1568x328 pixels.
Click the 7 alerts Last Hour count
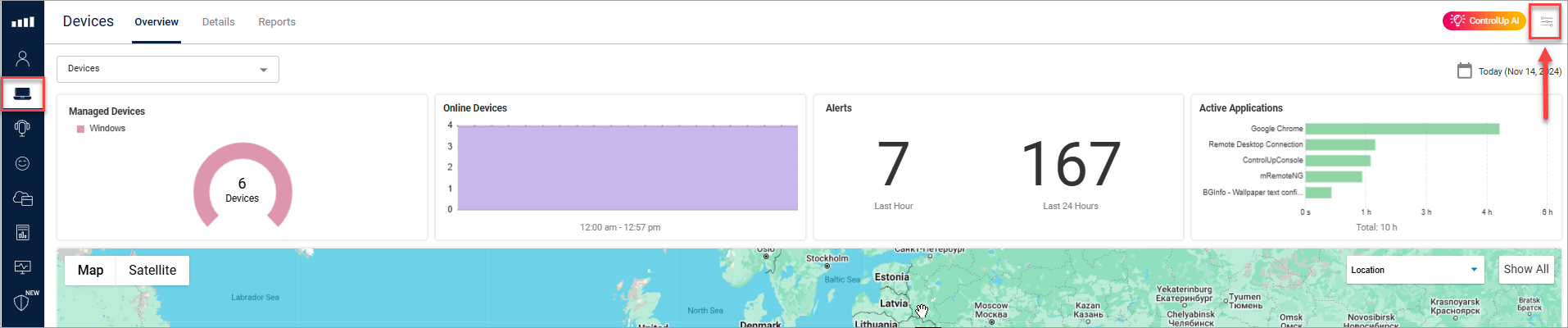[893, 164]
